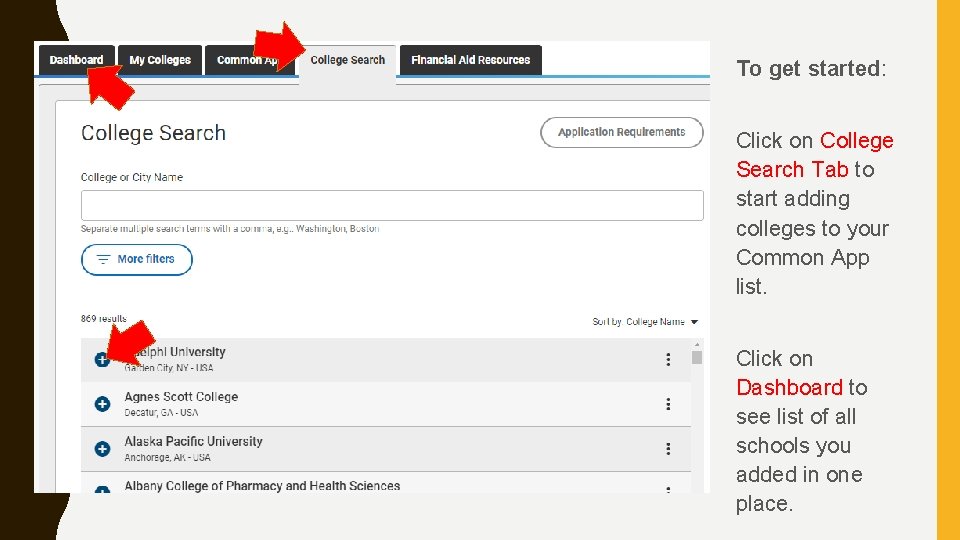Click the Application Requirements button
Image resolution: width=960 pixels, height=540 pixels.
(x=621, y=132)
